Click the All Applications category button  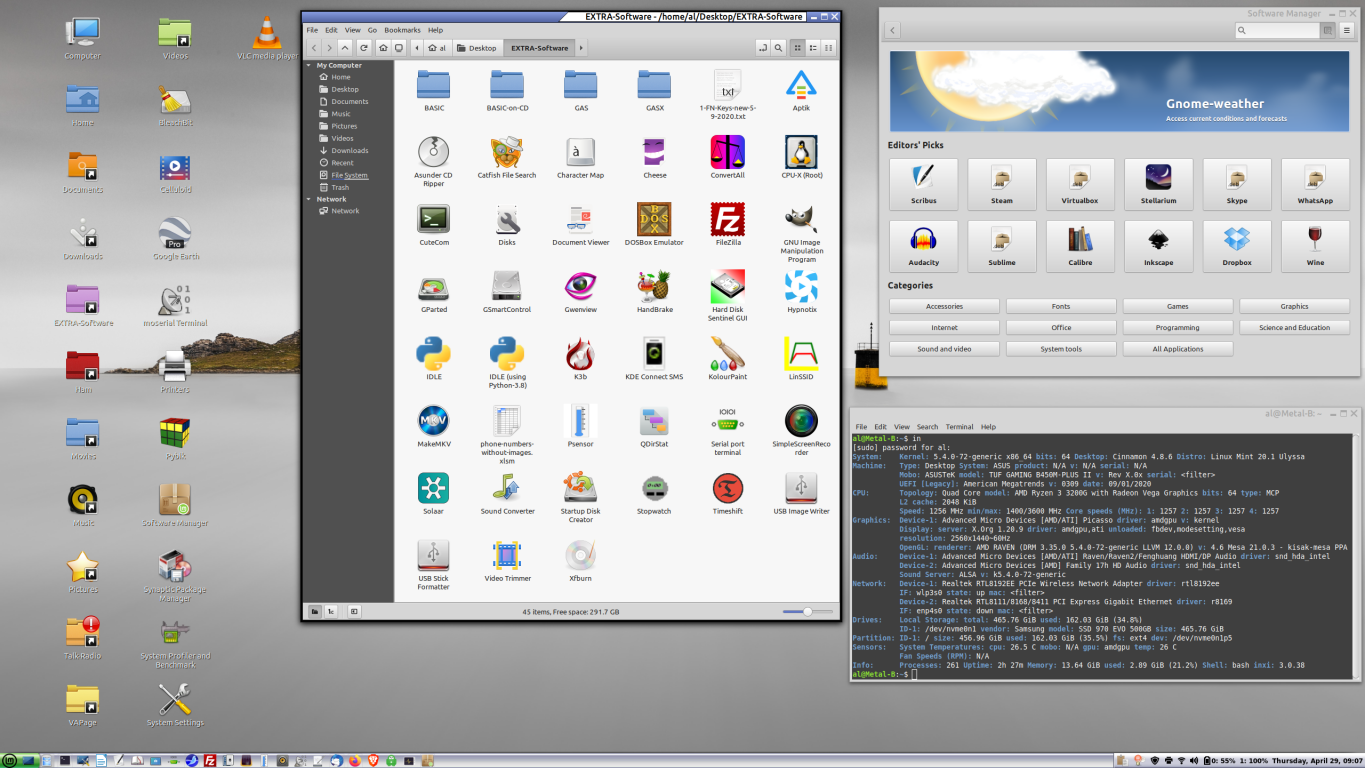(x=1178, y=349)
